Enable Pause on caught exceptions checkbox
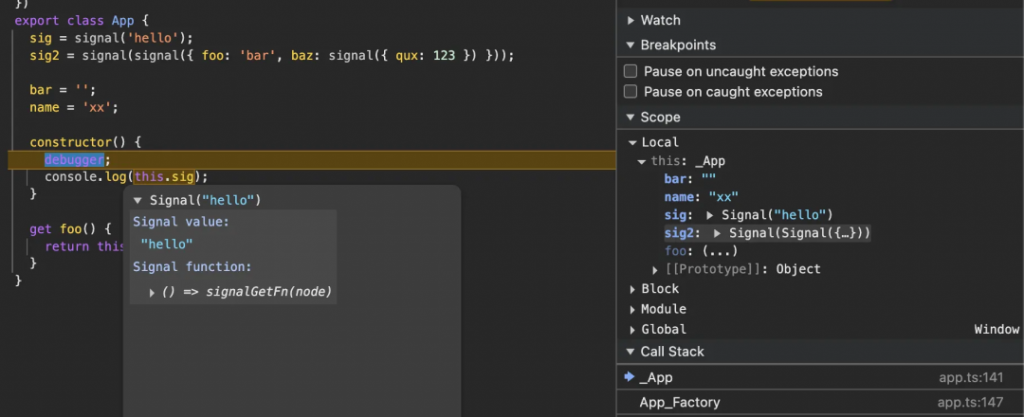This screenshot has width=1024, height=417. coord(630,92)
